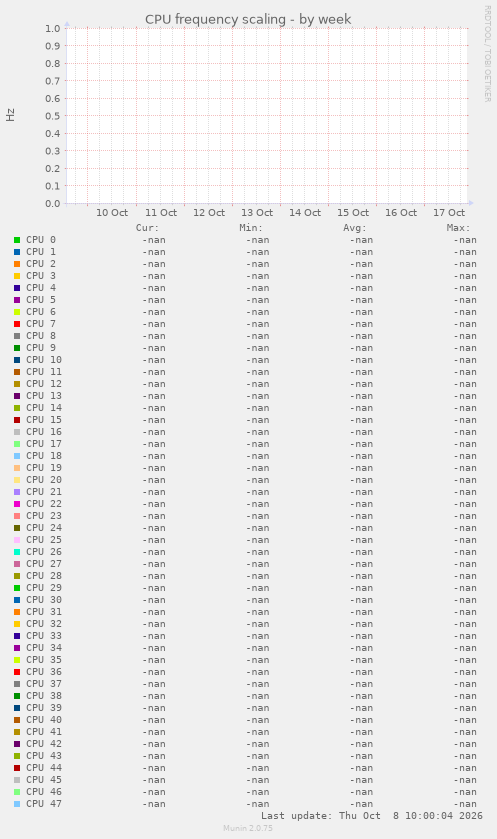Click the green CPU 0 legend swatch
The image size is (497, 839).
[x=17, y=240]
